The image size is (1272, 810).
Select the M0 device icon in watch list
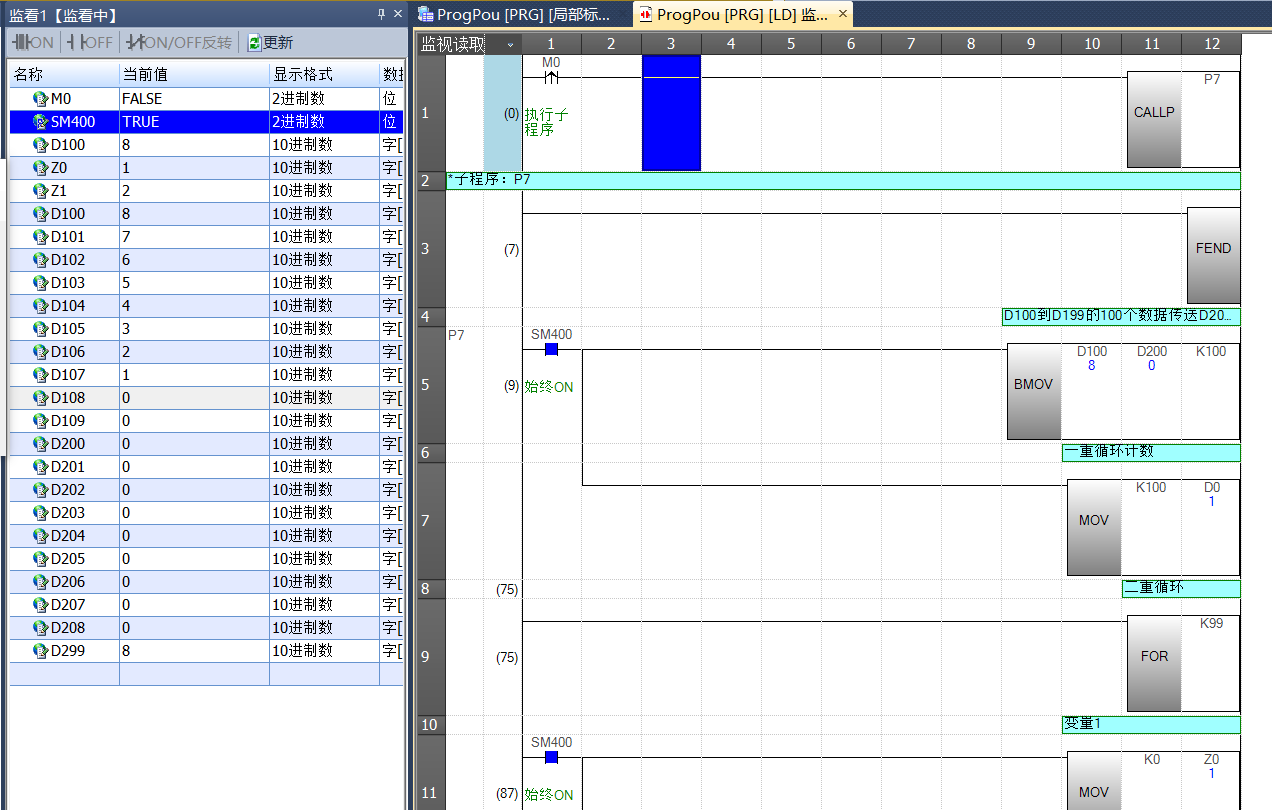click(40, 99)
